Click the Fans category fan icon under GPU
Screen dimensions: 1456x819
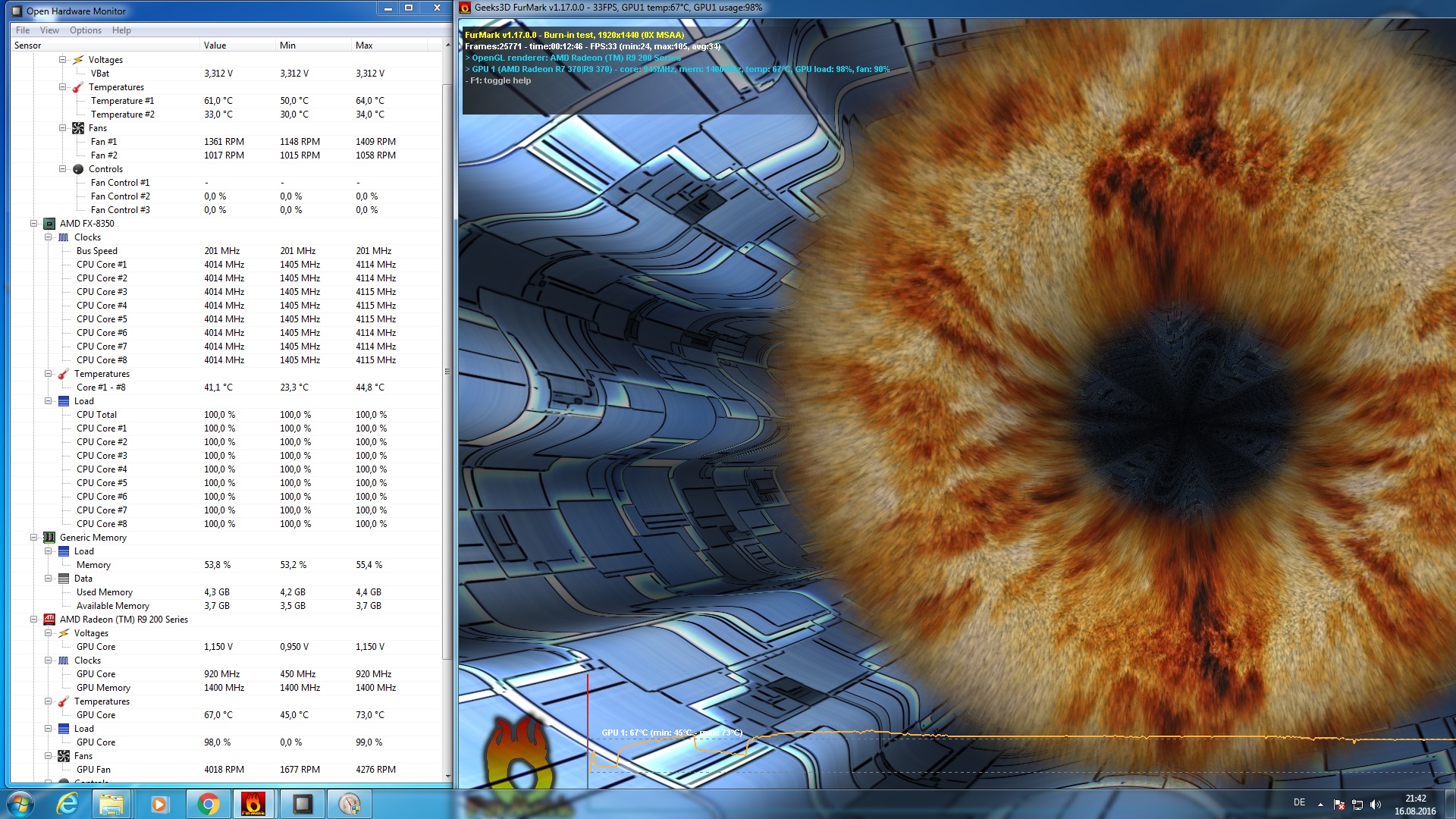pos(64,756)
